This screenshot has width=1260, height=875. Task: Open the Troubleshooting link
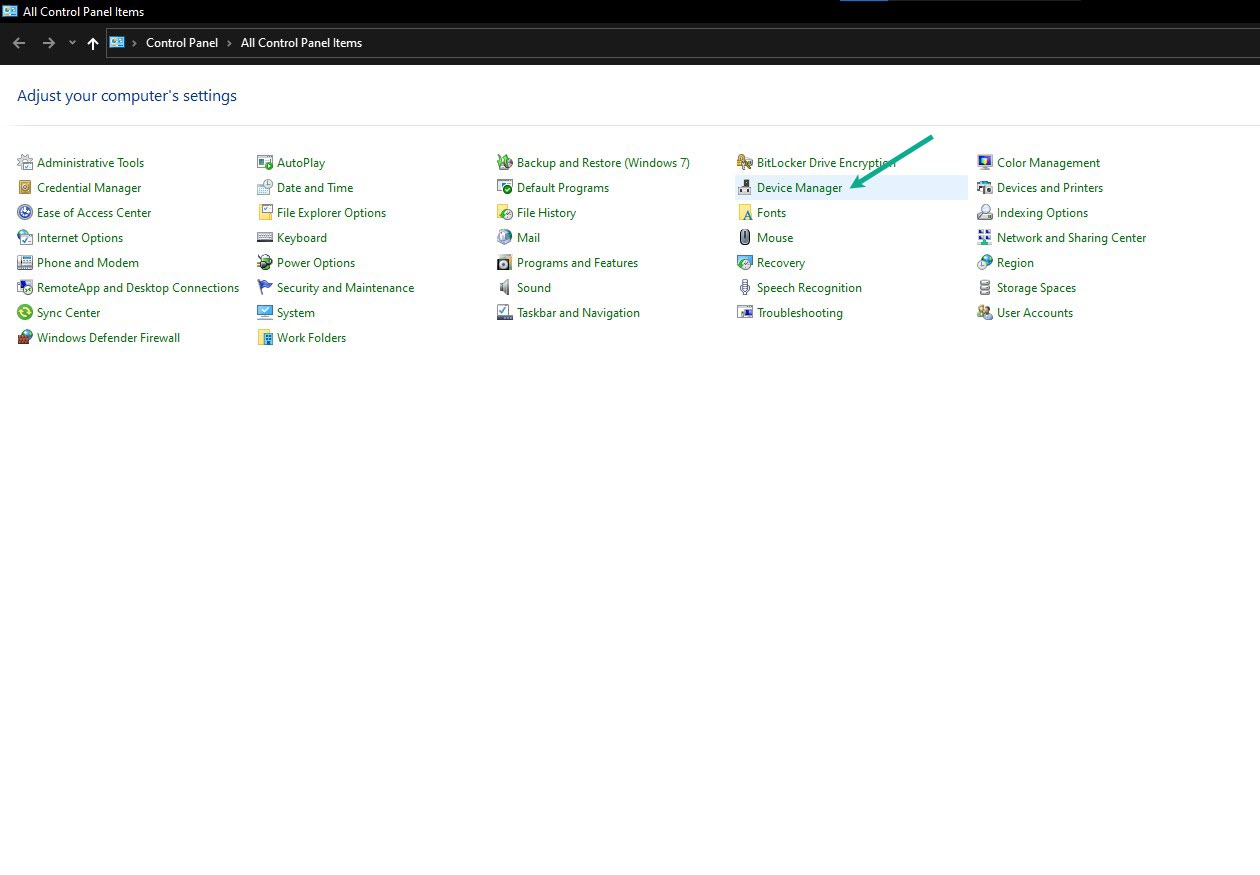pos(800,313)
